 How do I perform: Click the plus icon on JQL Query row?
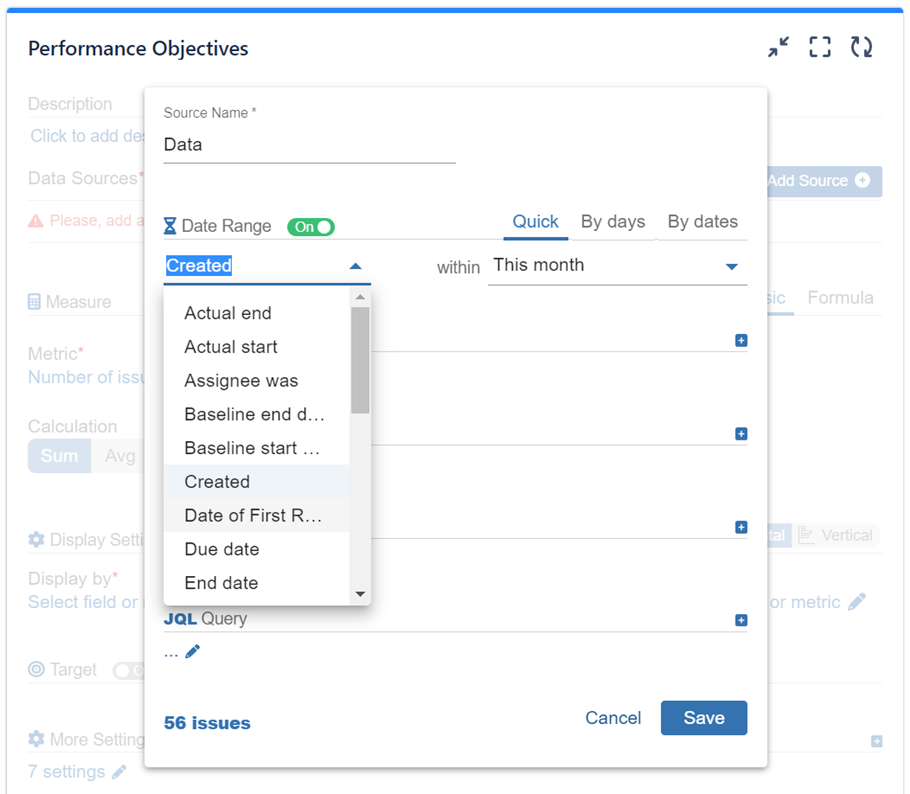[741, 620]
